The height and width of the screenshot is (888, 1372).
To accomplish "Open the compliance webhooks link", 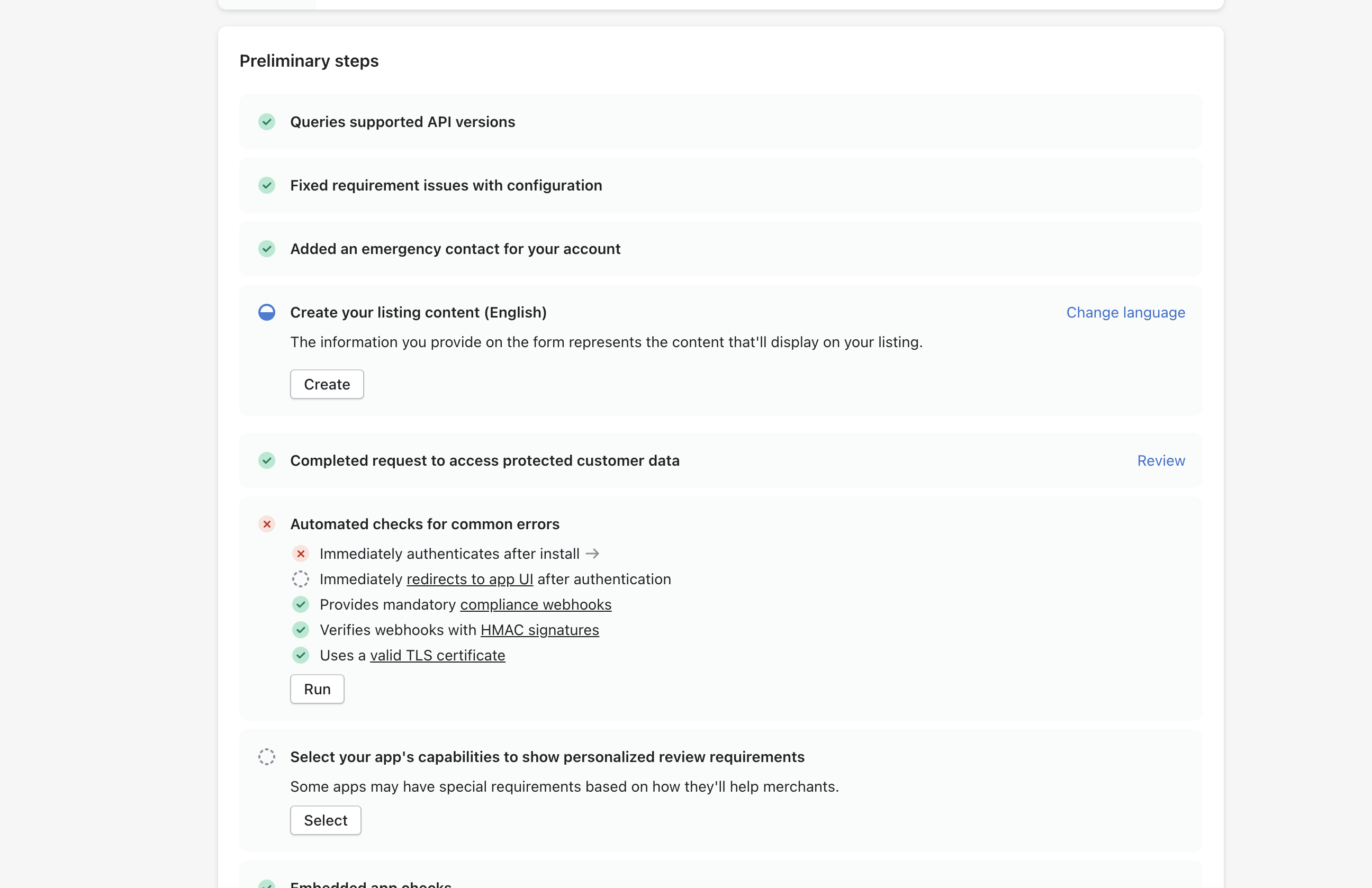I will (535, 604).
